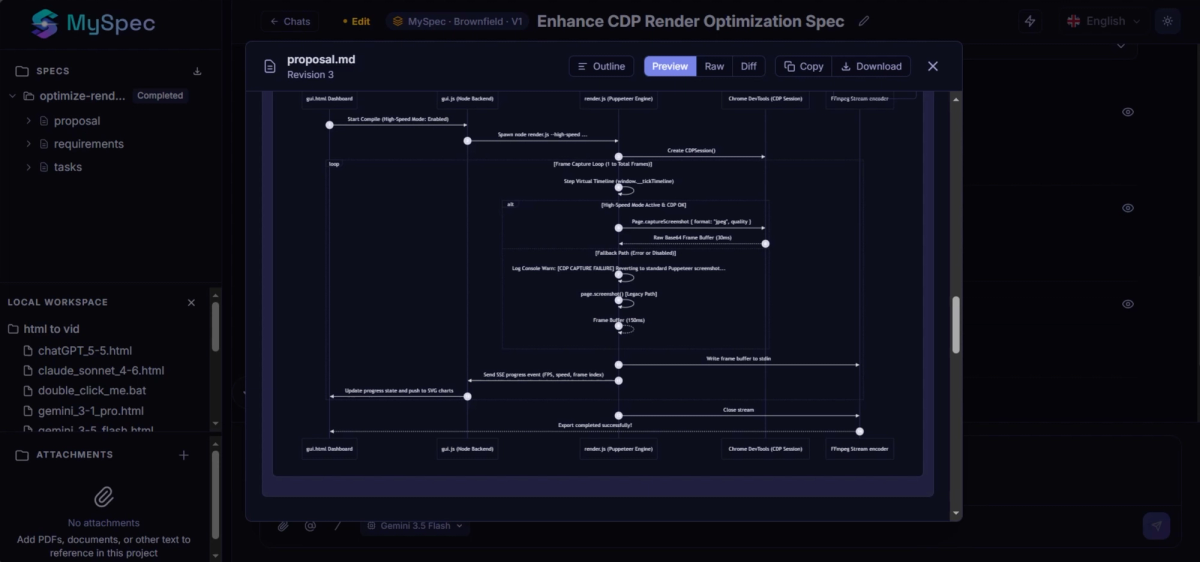Click the ATTACHMENTS folder icon

coord(22,455)
